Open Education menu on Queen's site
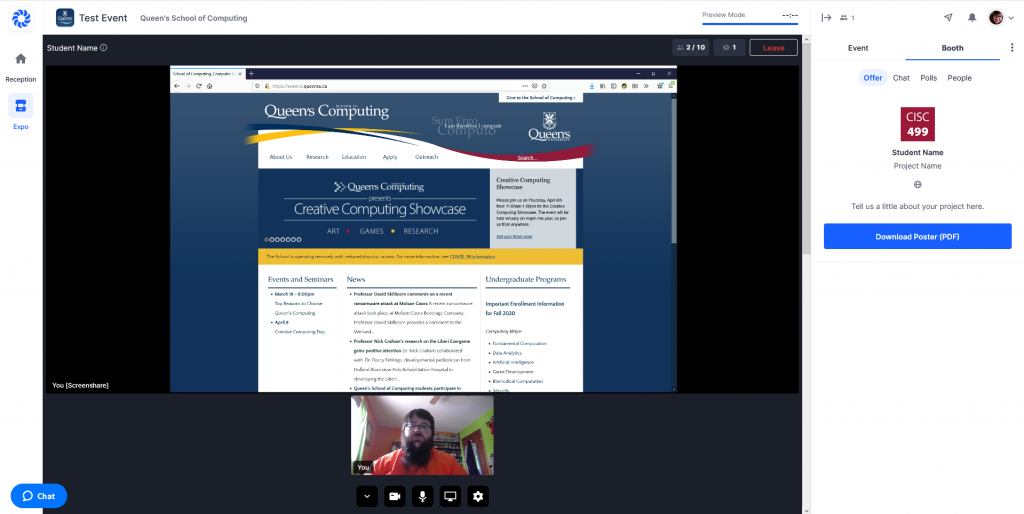Screen dimensions: 1024x514 [x=354, y=157]
